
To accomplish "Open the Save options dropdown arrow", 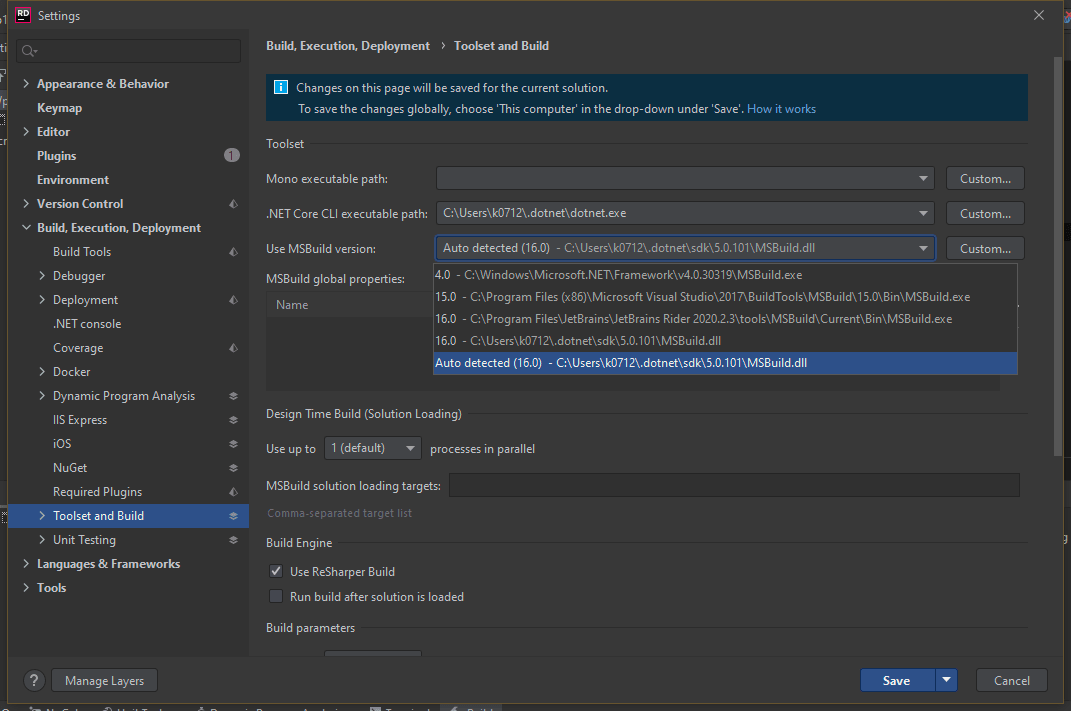I will [x=946, y=680].
